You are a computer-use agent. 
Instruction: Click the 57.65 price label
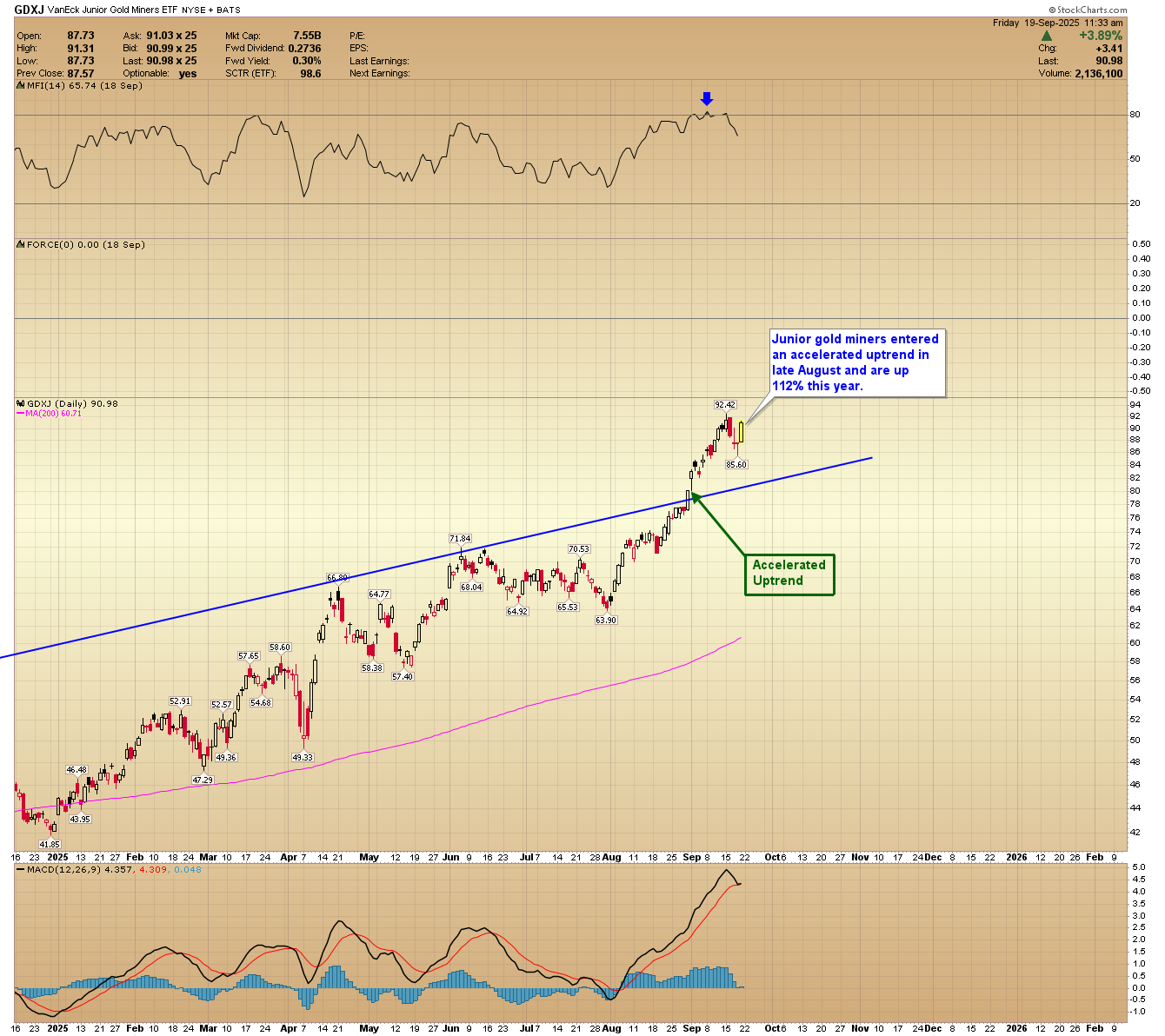249,656
